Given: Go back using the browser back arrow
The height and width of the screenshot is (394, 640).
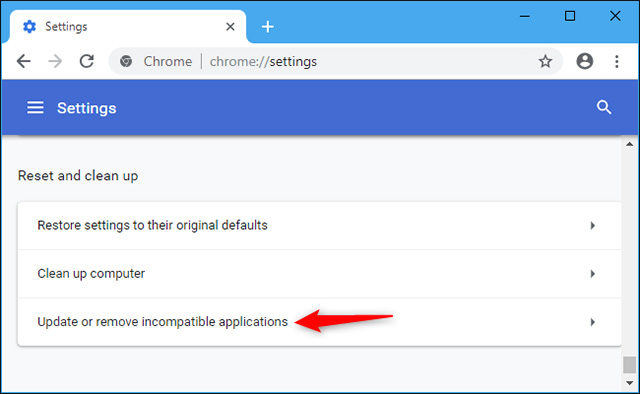Looking at the screenshot, I should pyautogui.click(x=24, y=61).
